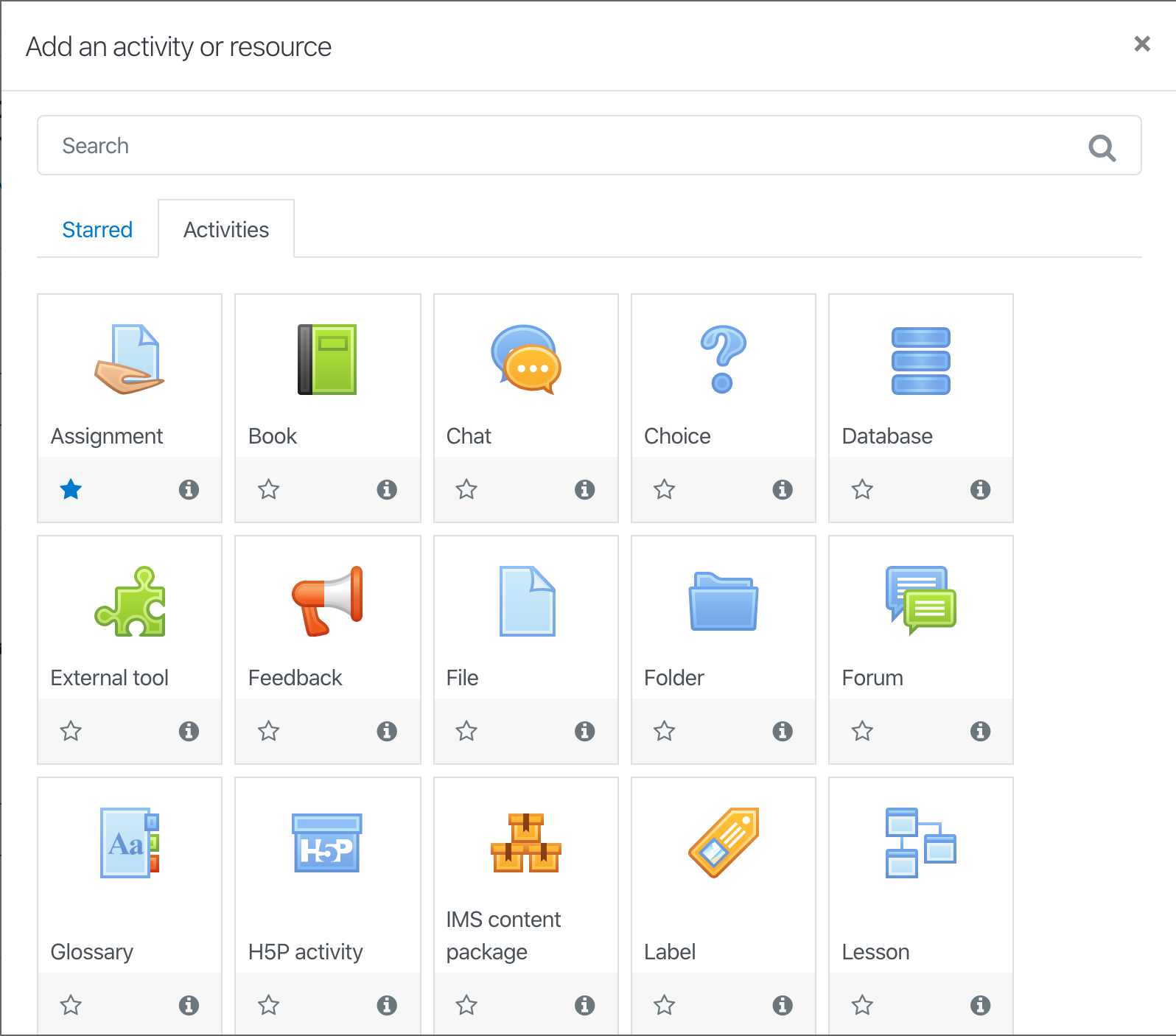Select the File resource icon
Screen dimensions: 1176x1036
[x=528, y=601]
